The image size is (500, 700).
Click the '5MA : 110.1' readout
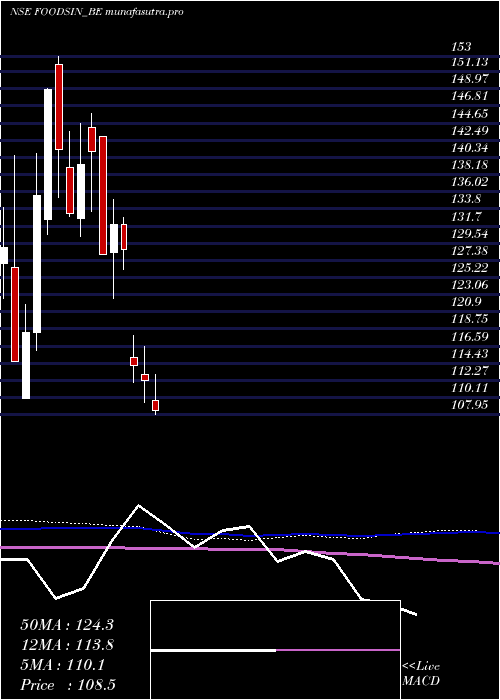(x=62, y=665)
